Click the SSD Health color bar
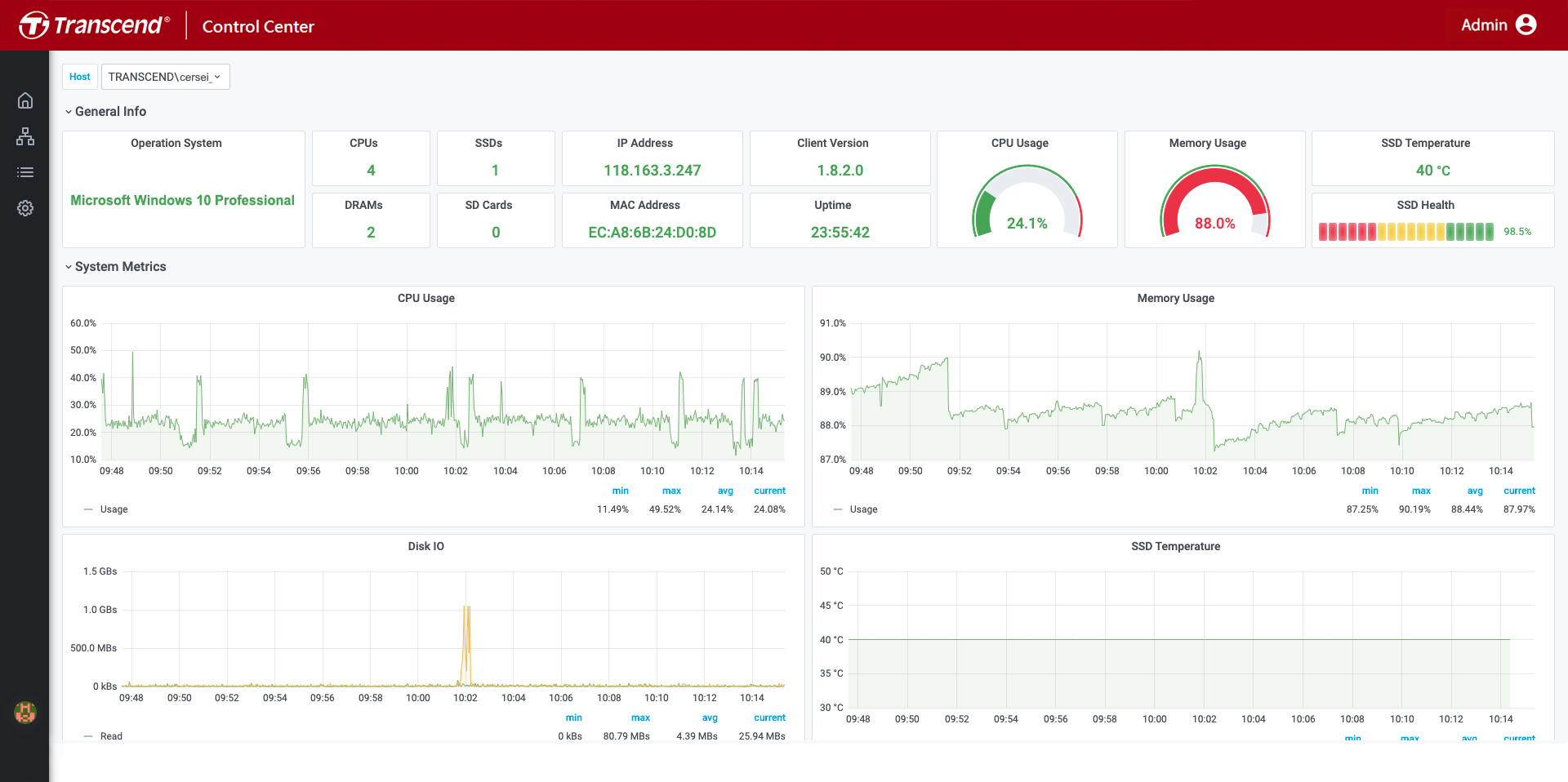 [1406, 232]
